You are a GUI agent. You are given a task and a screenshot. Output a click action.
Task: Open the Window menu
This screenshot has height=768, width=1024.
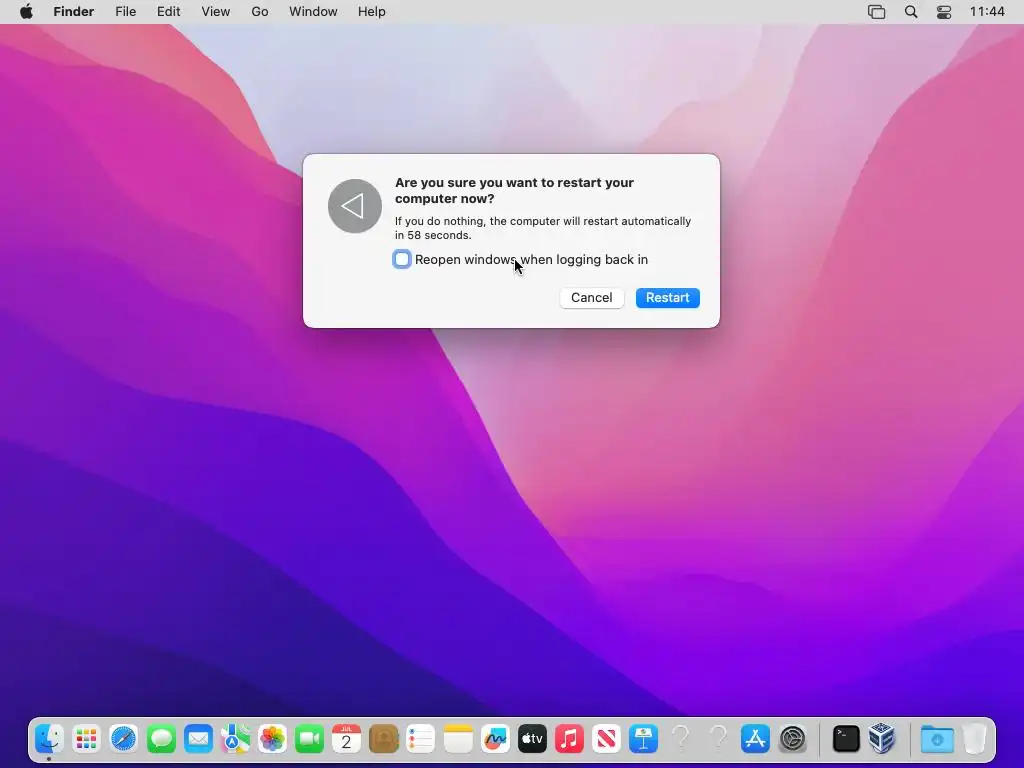coord(313,12)
